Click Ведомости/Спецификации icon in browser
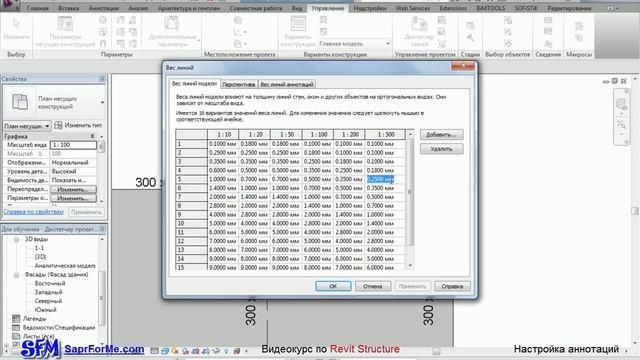This screenshot has width=640, height=360. (x=16, y=327)
